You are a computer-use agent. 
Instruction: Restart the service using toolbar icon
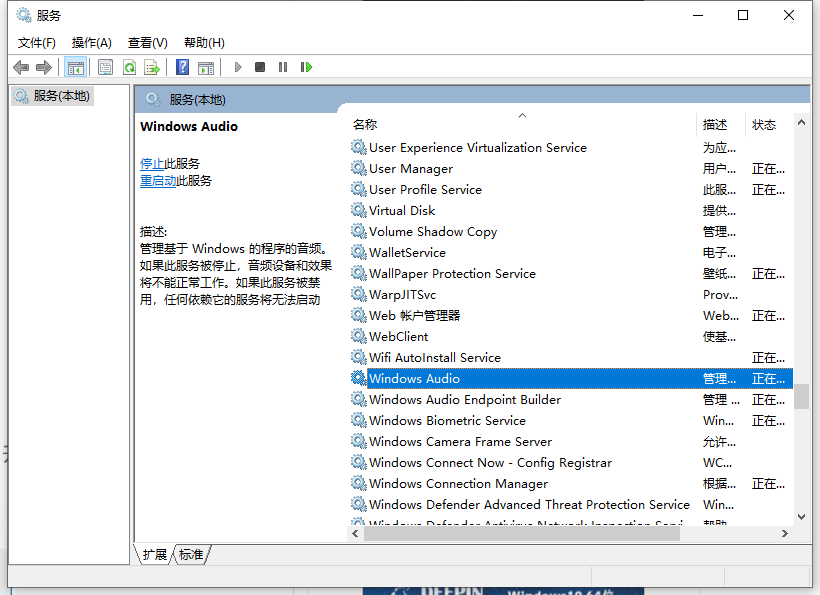click(307, 66)
